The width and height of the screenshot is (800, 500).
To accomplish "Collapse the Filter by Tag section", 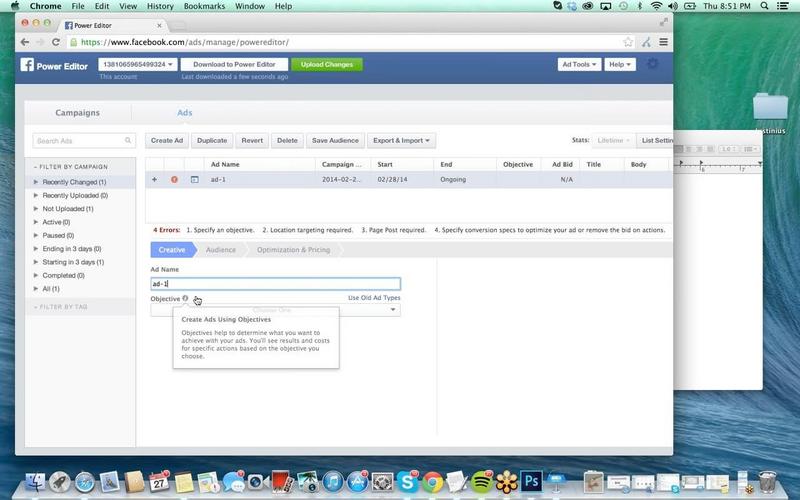I will [61, 307].
